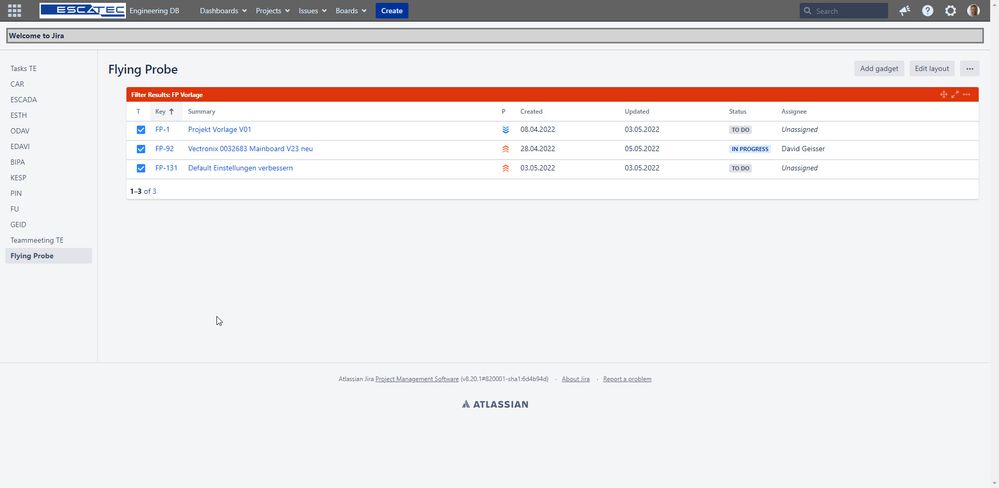The width and height of the screenshot is (999, 488).
Task: Select the FU dashboard
Action: pos(48,209)
